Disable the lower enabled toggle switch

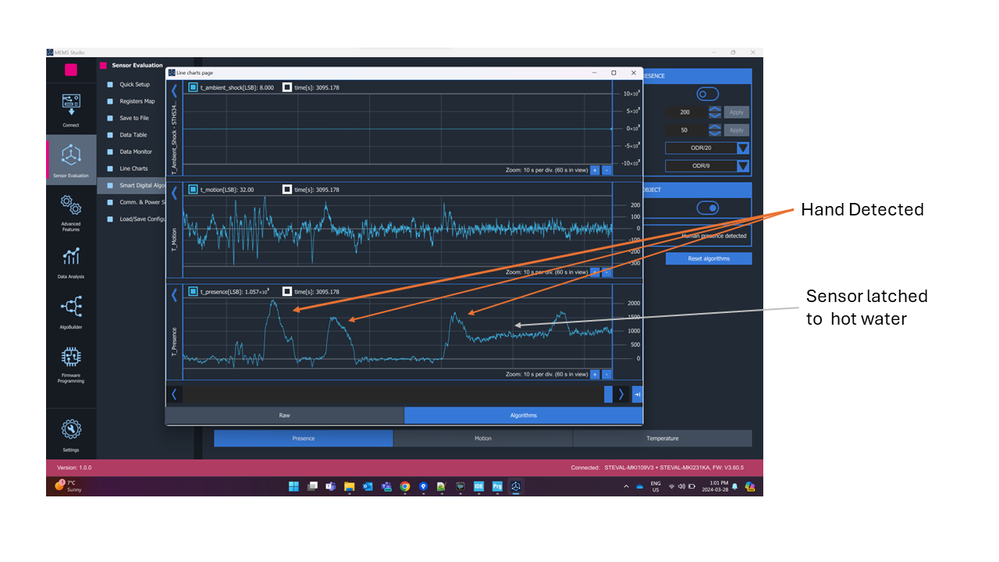point(707,208)
